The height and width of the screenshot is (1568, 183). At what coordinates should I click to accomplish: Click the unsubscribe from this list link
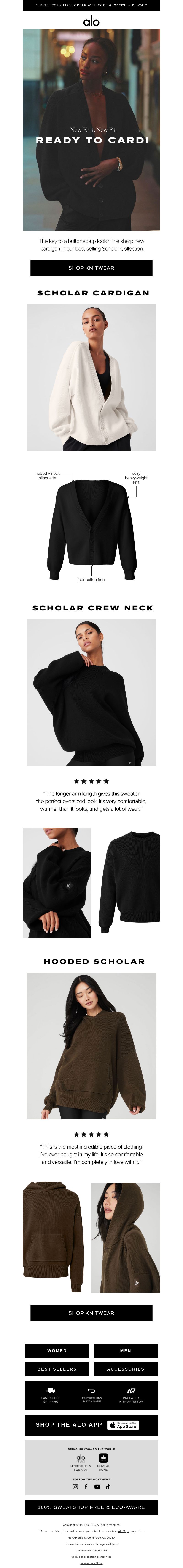(91, 1550)
